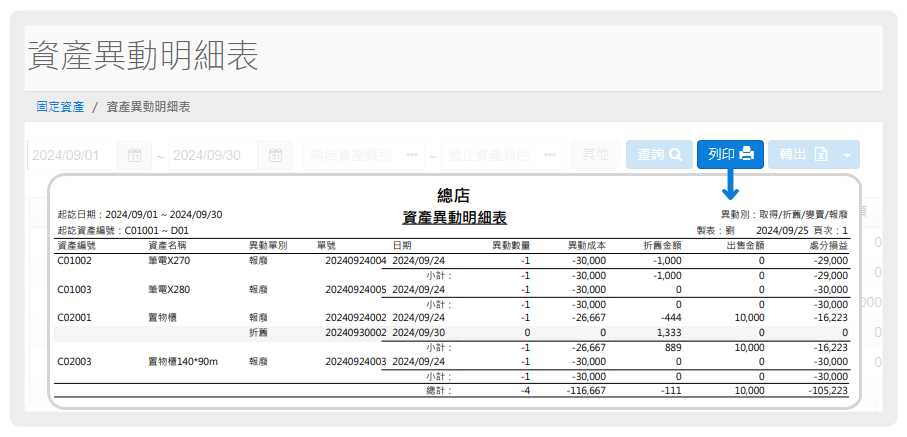Open the 開始資產類別 lookup ellipsis
This screenshot has width=907, height=437.
point(412,155)
